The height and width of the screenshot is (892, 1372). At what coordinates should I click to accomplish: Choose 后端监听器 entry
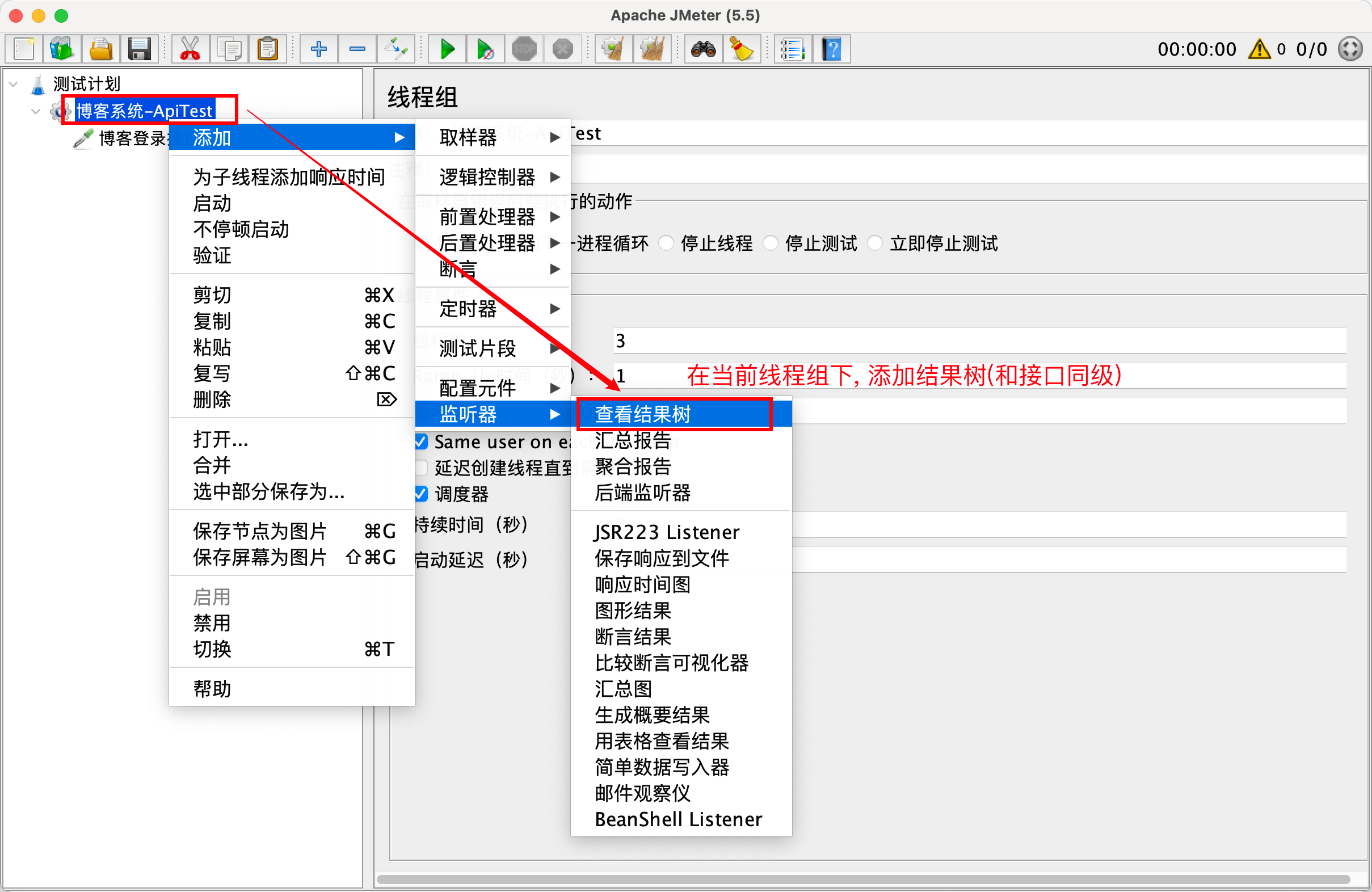click(x=681, y=493)
